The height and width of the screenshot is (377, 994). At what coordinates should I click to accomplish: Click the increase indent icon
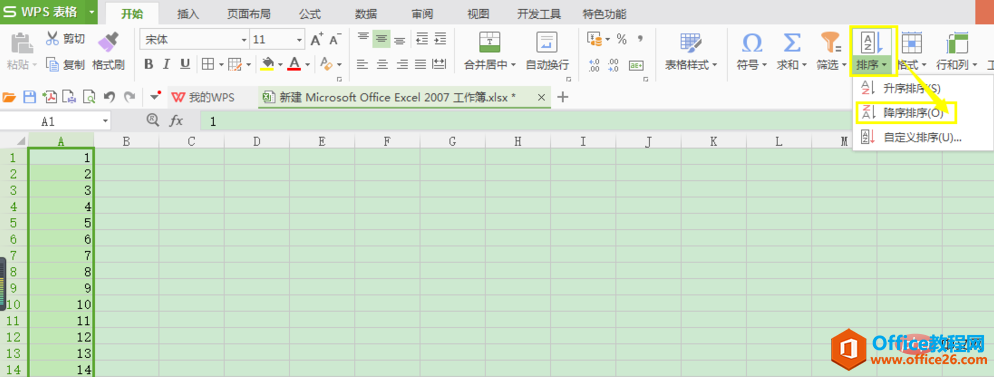point(440,39)
